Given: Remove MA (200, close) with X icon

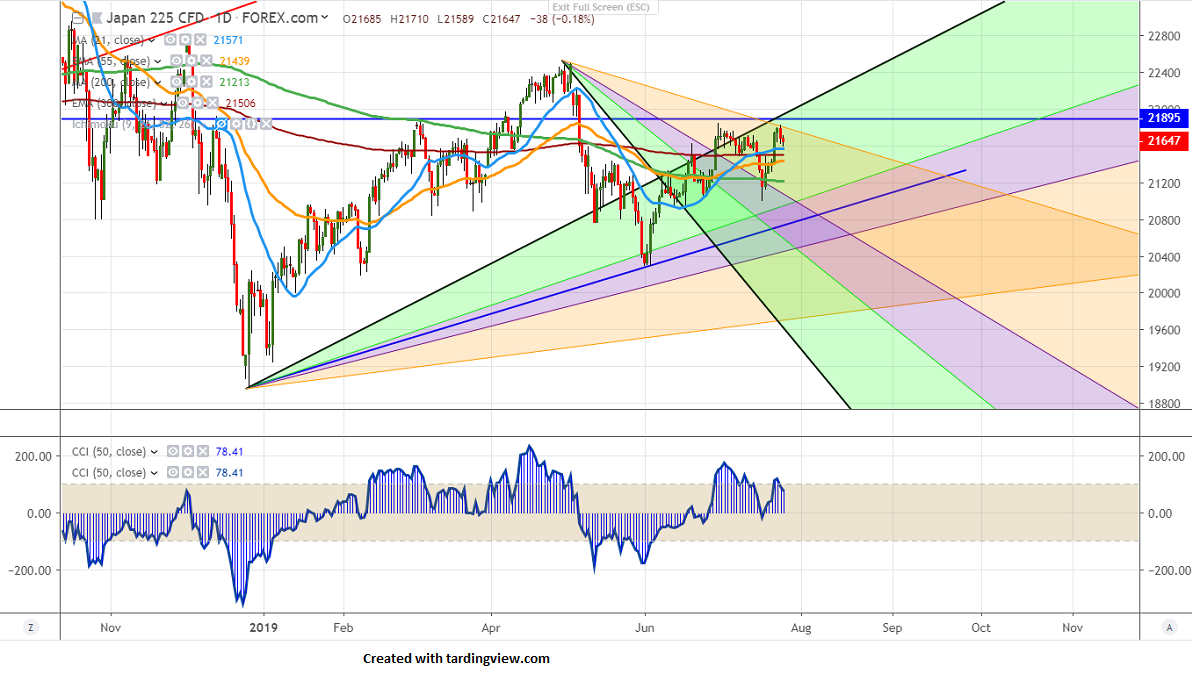Looking at the screenshot, I should (205, 81).
